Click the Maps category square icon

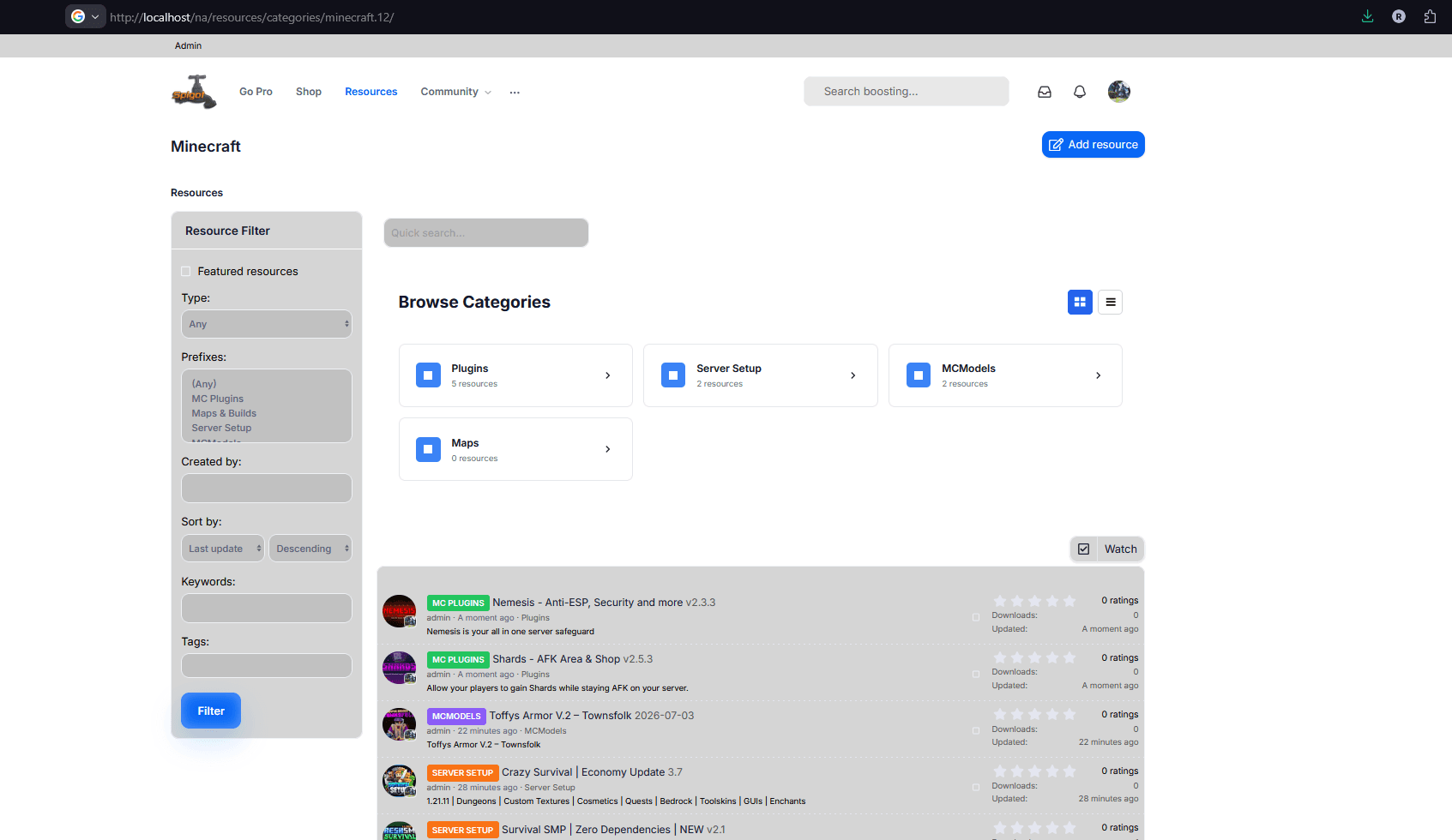click(x=428, y=449)
